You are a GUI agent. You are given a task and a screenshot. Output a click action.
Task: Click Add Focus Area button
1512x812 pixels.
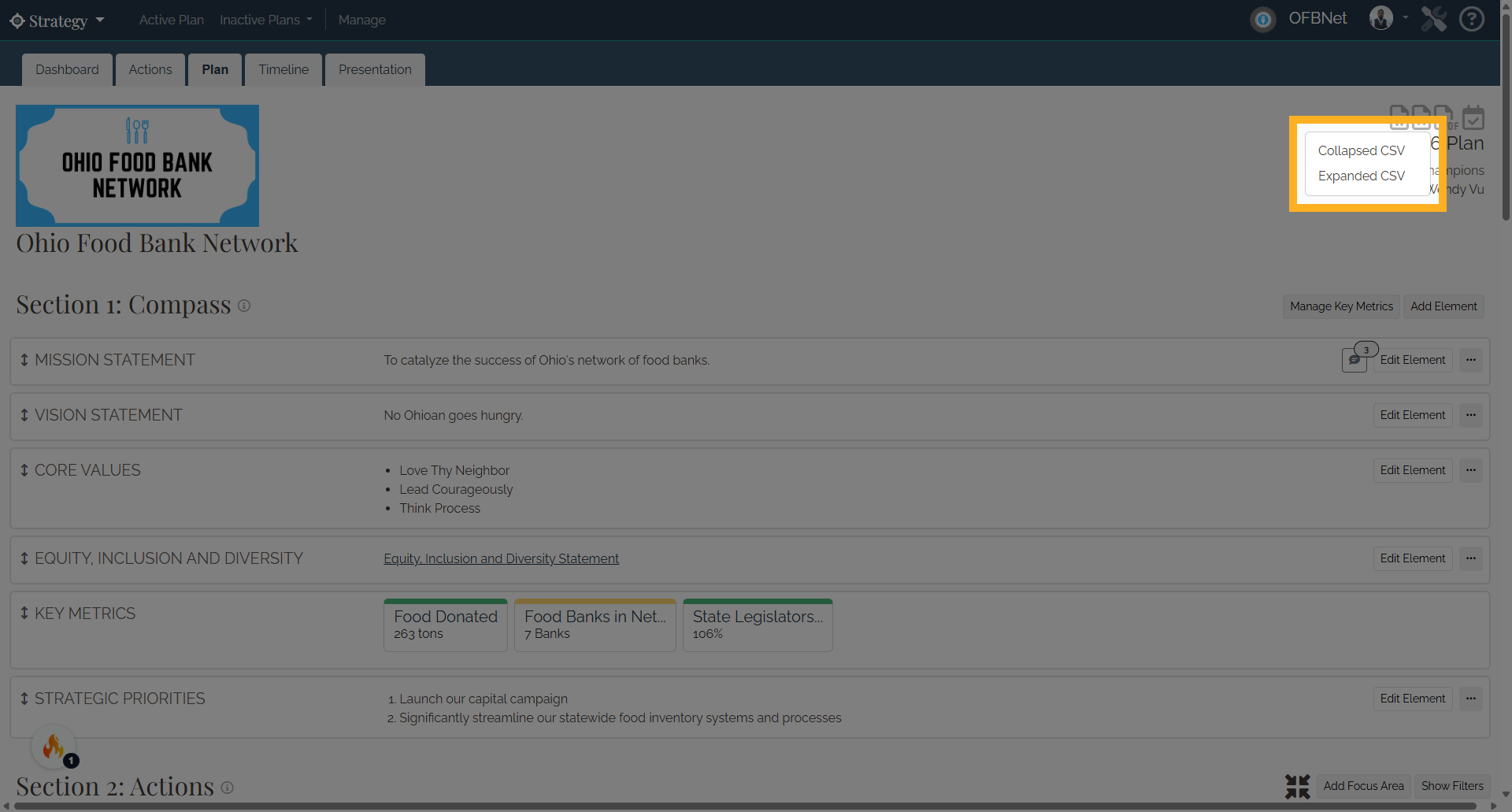1363,786
